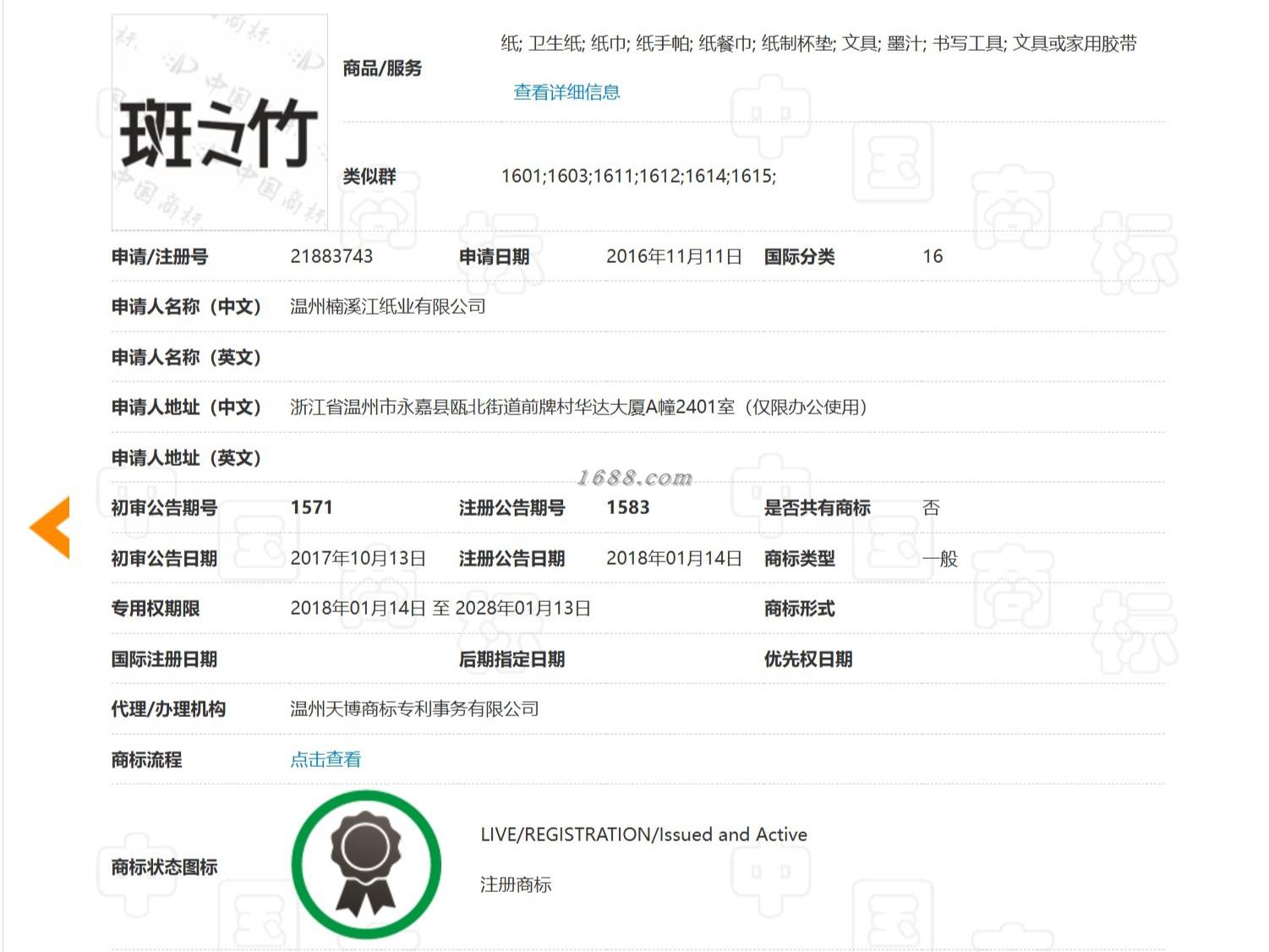Click the 申请人名称（中文） label
The width and height of the screenshot is (1269, 952).
click(x=187, y=306)
